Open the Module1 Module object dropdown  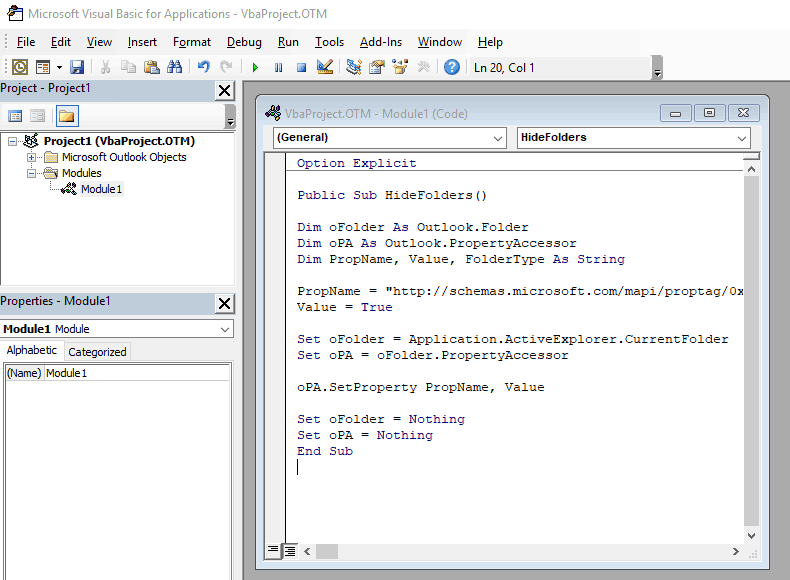tap(225, 329)
